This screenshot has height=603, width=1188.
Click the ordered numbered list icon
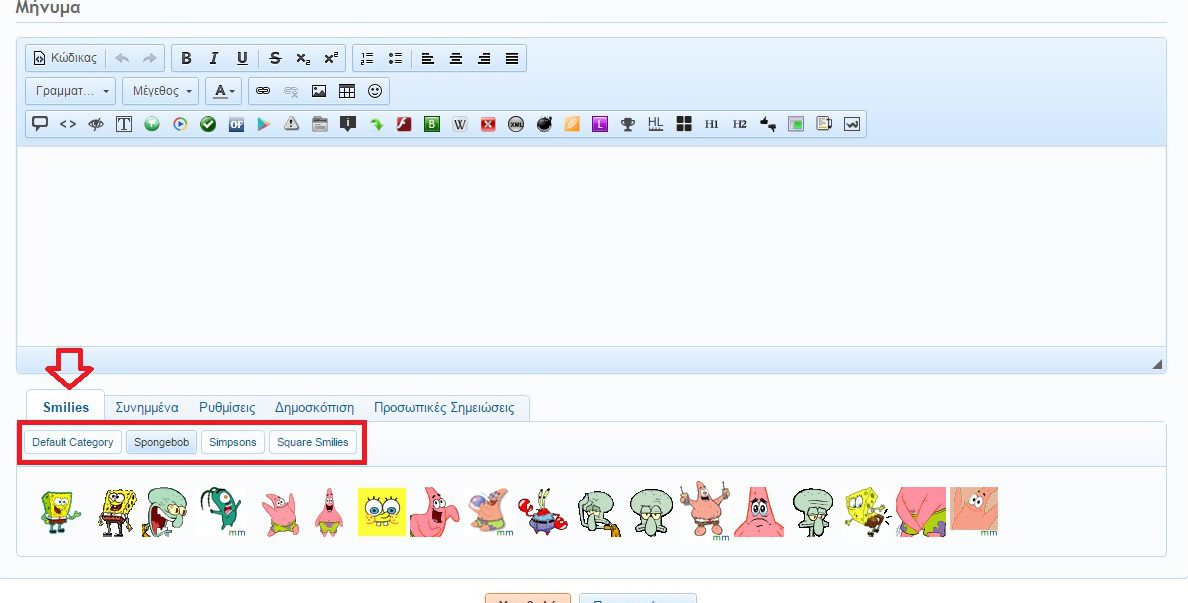point(367,58)
